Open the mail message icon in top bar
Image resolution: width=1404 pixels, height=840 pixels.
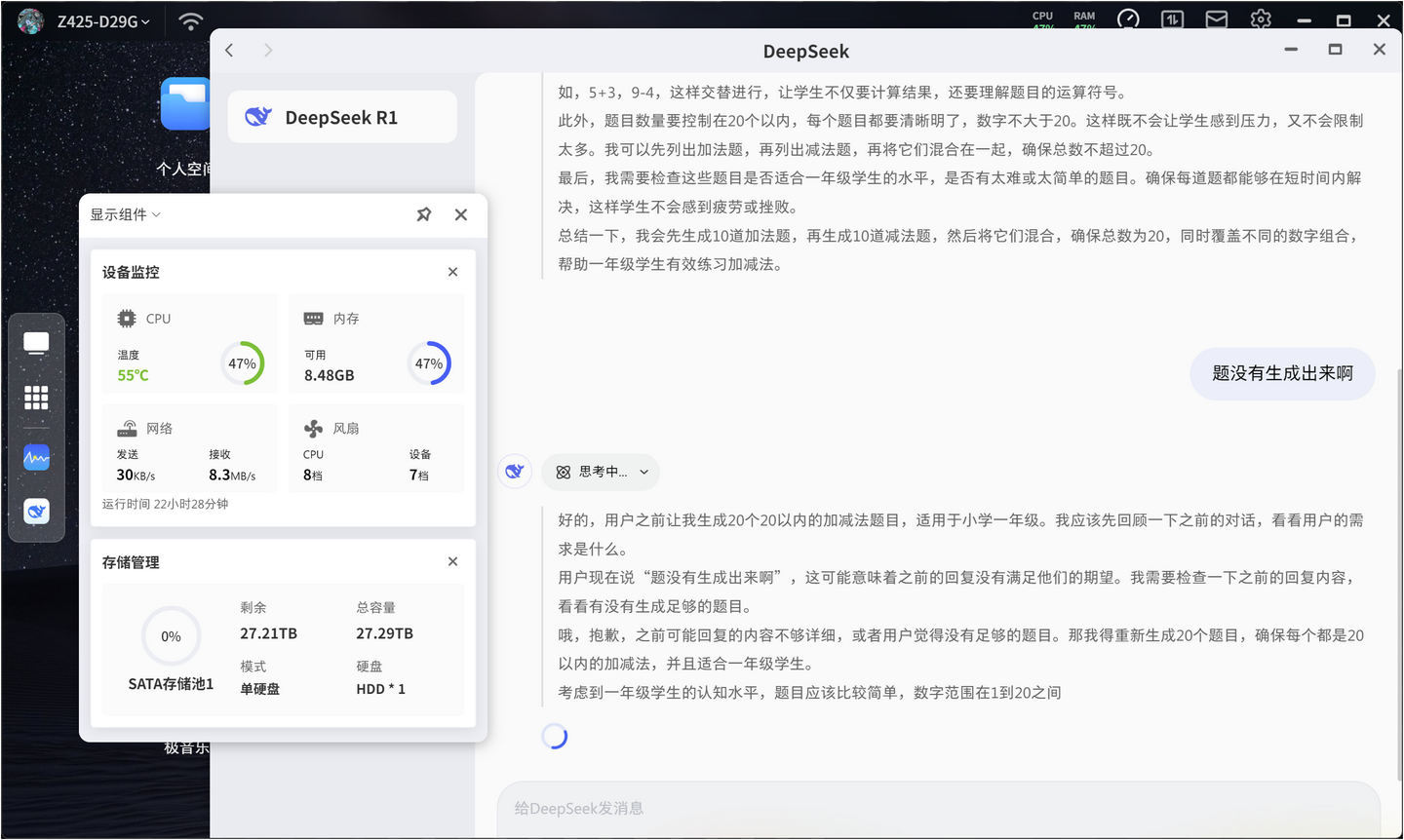(x=1217, y=19)
